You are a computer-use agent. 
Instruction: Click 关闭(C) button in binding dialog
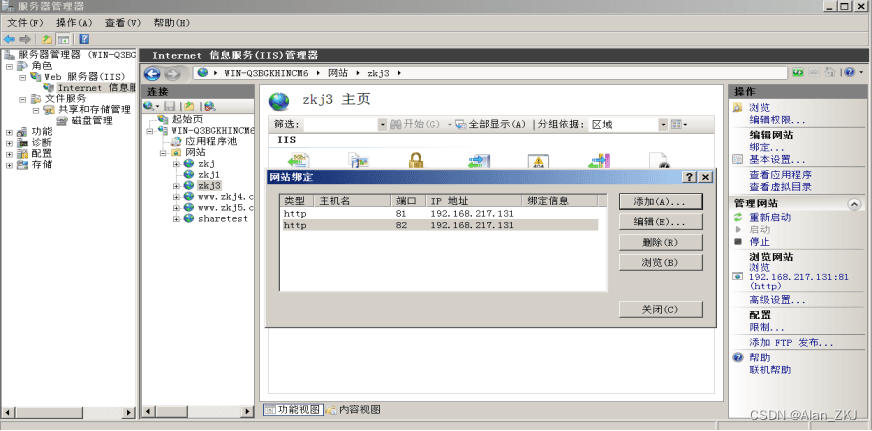661,309
